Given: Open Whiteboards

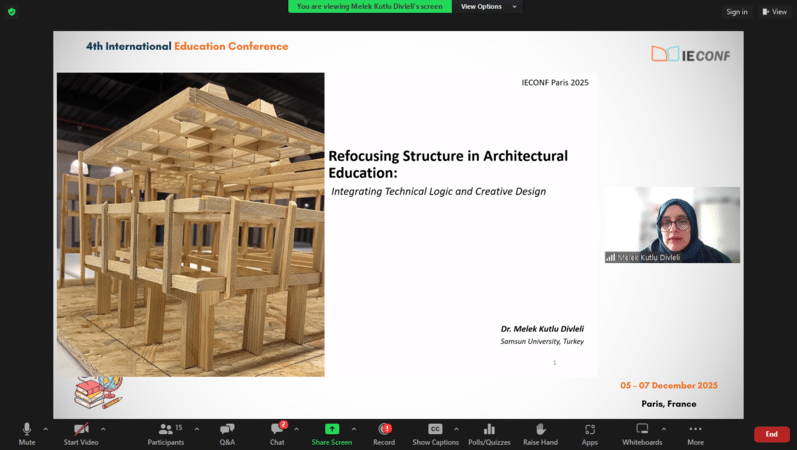Looking at the screenshot, I should tap(642, 432).
